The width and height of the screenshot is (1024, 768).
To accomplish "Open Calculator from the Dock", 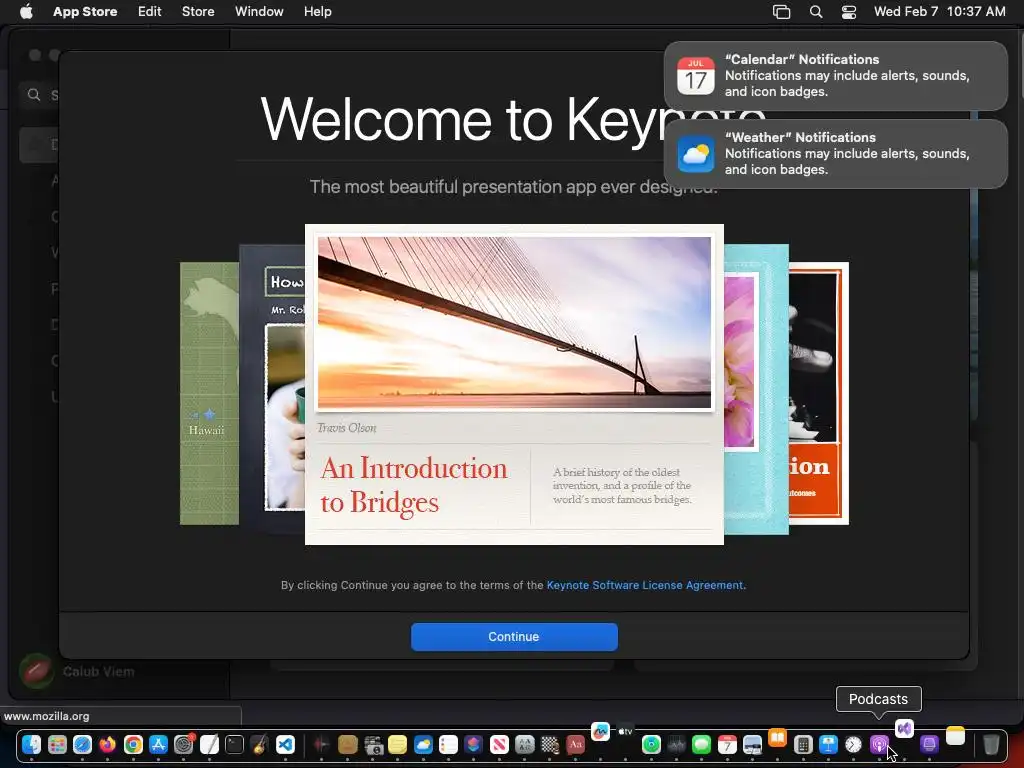I will [803, 744].
